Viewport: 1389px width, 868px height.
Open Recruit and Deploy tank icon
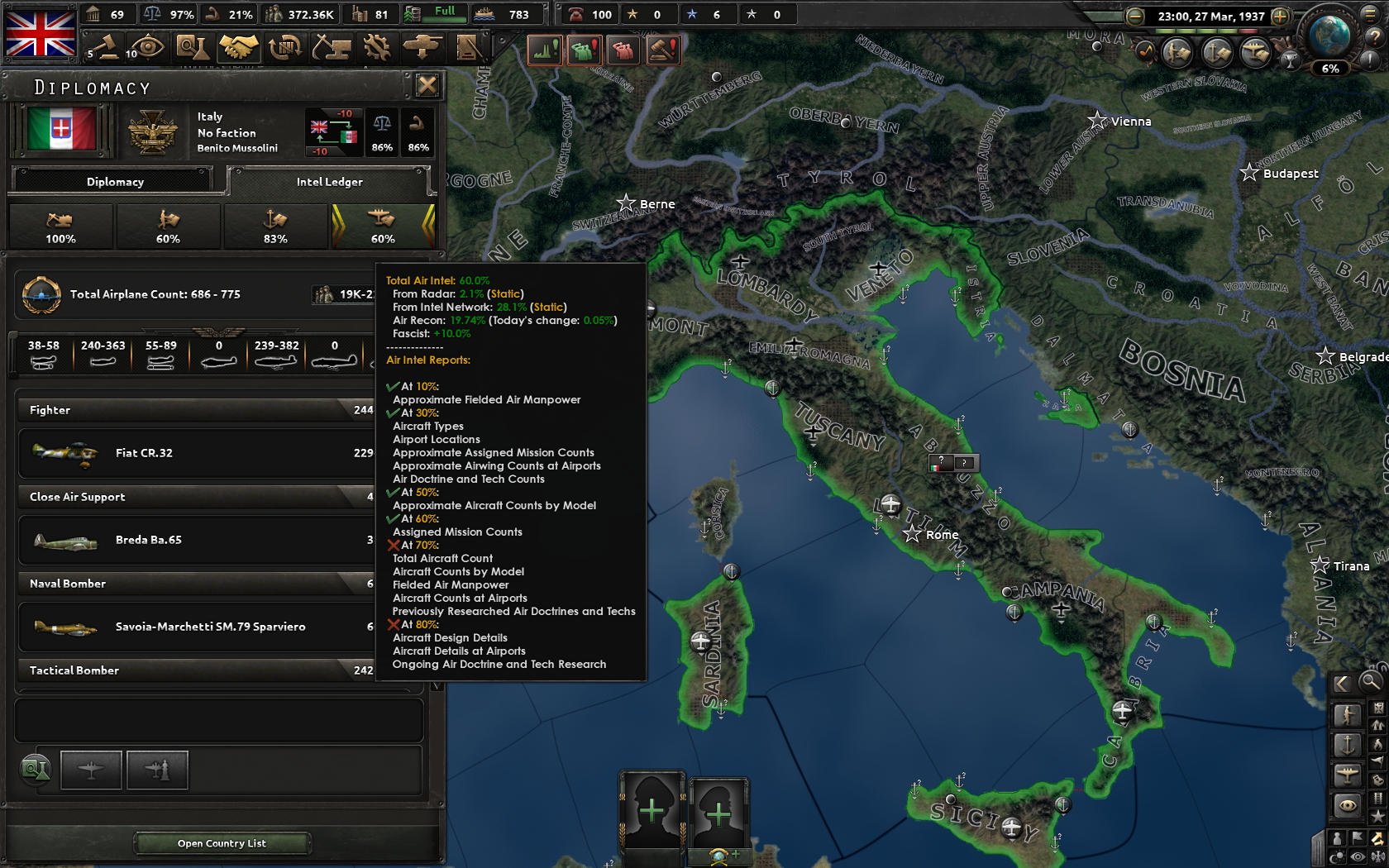[424, 47]
